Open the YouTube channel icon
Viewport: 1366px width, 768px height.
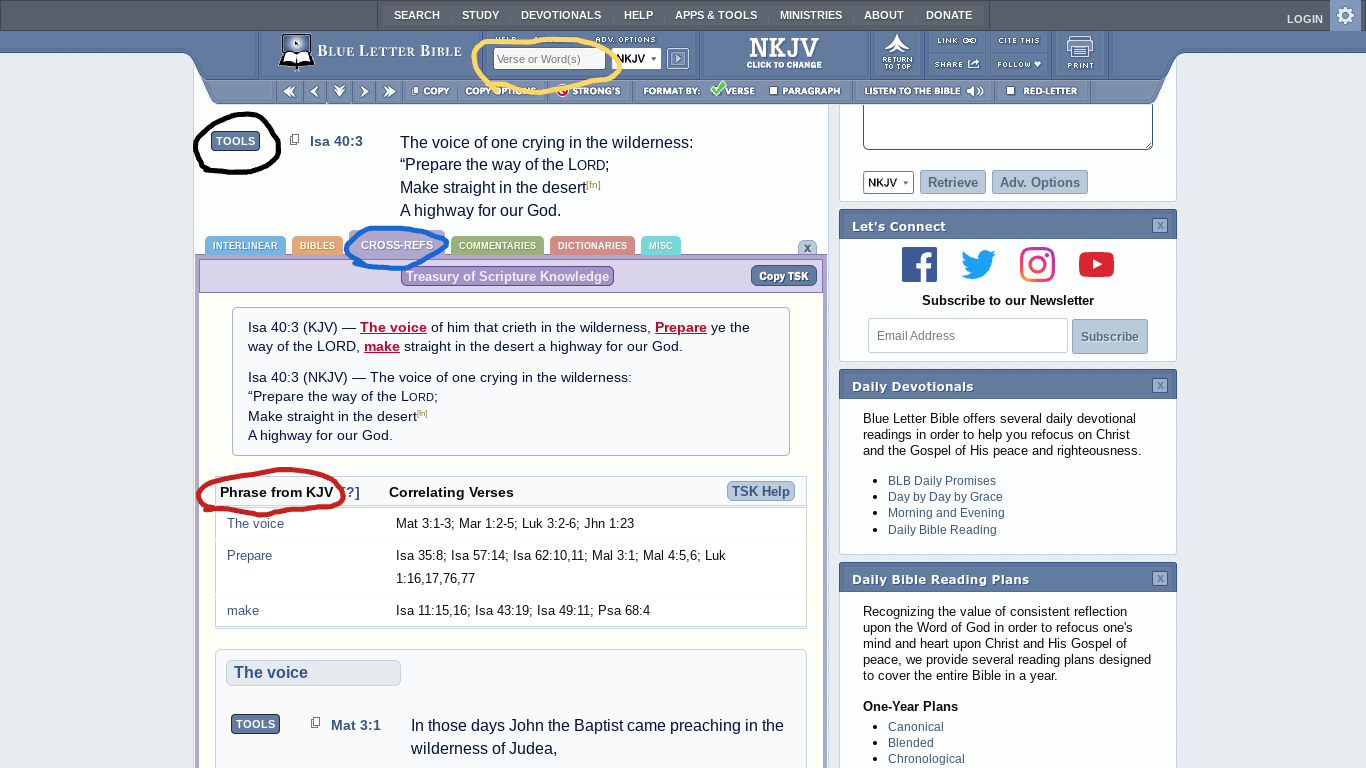coord(1096,265)
